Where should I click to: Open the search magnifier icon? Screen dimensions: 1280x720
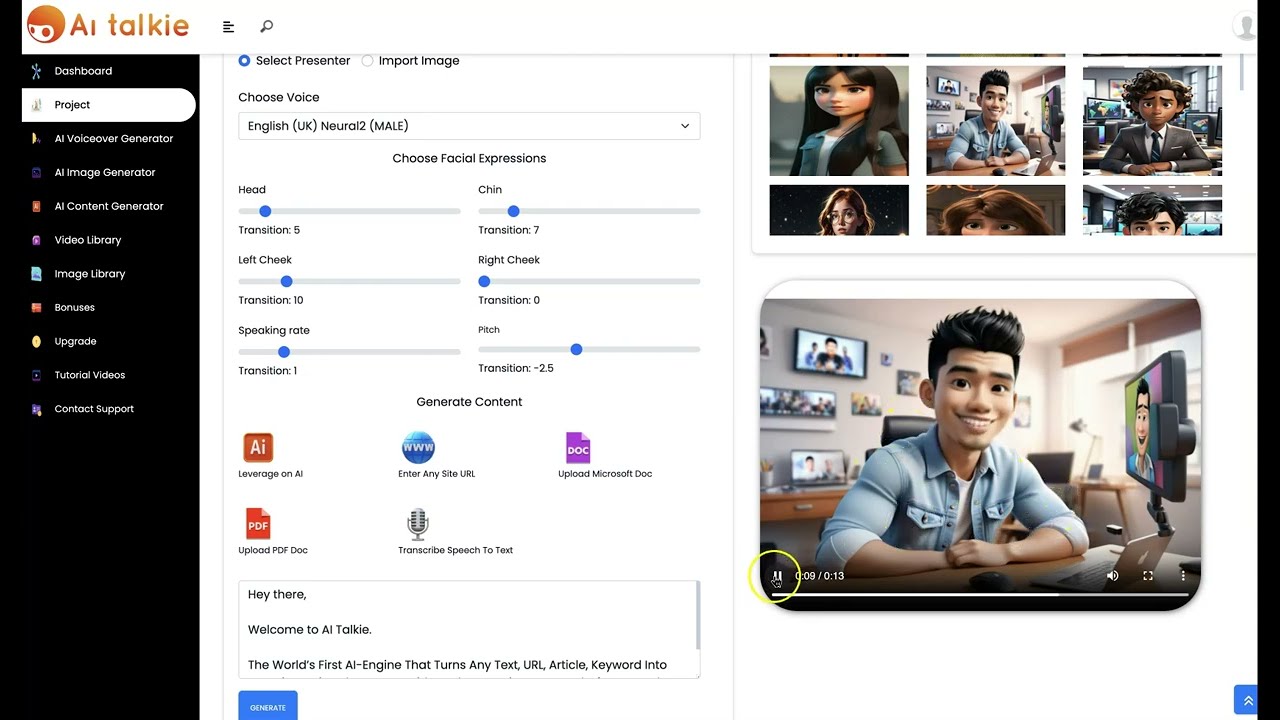266,26
